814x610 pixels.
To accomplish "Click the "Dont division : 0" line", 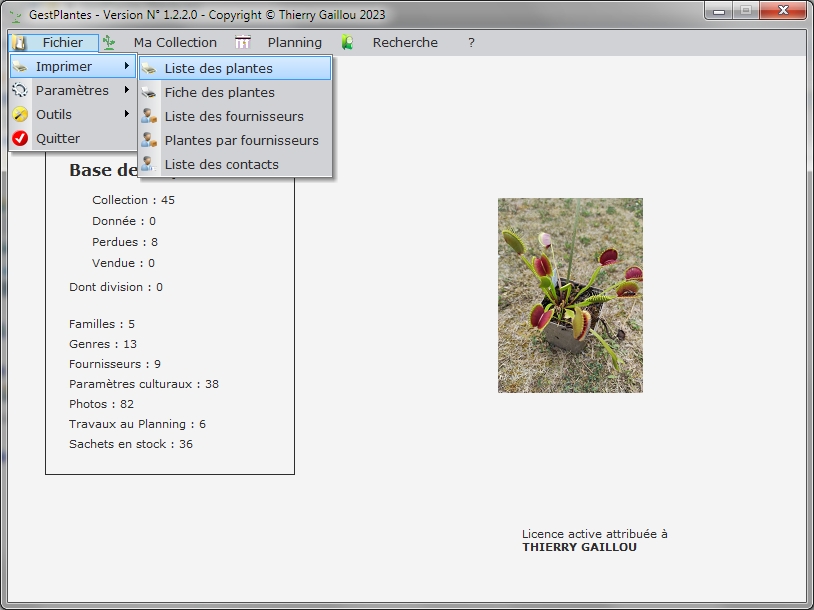I will point(116,287).
